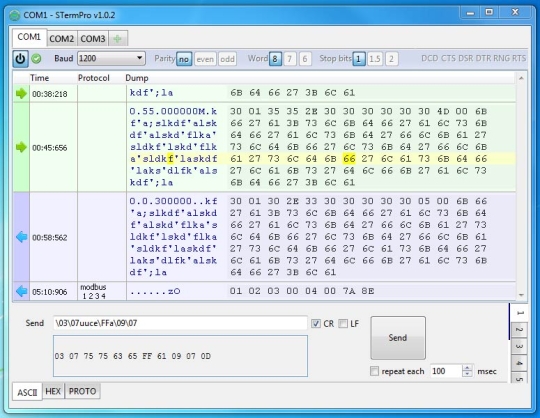540x418 pixels.
Task: Switch to the HEX input tab
Action: click(53, 391)
